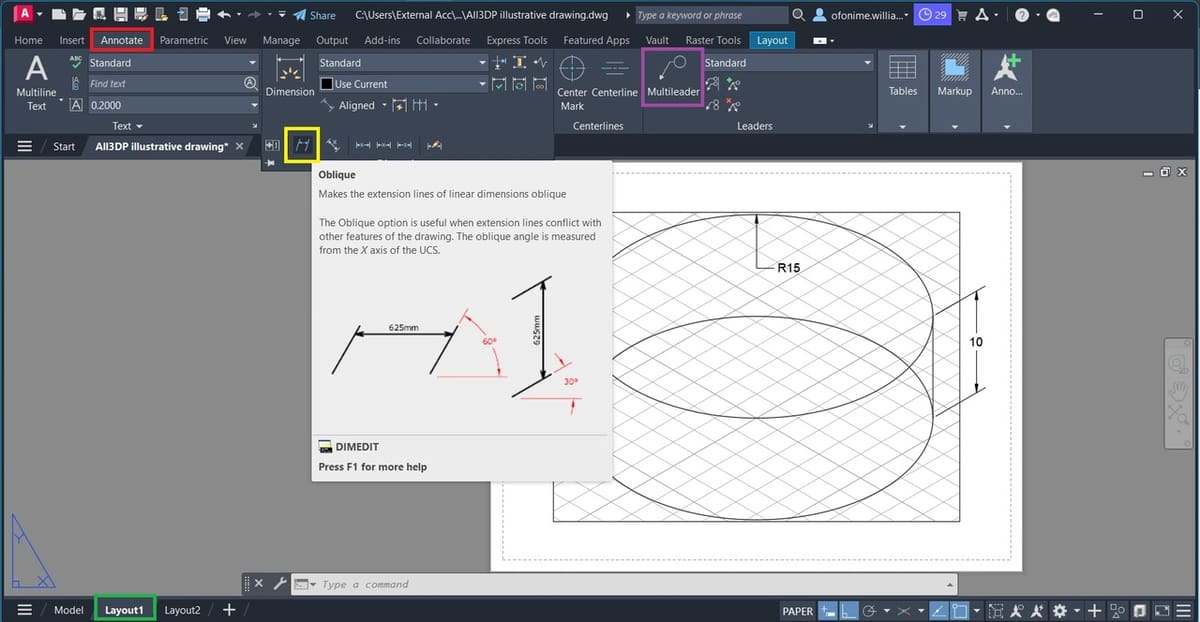The height and width of the screenshot is (622, 1200).
Task: Open the Help question mark icon
Action: pyautogui.click(x=1021, y=15)
